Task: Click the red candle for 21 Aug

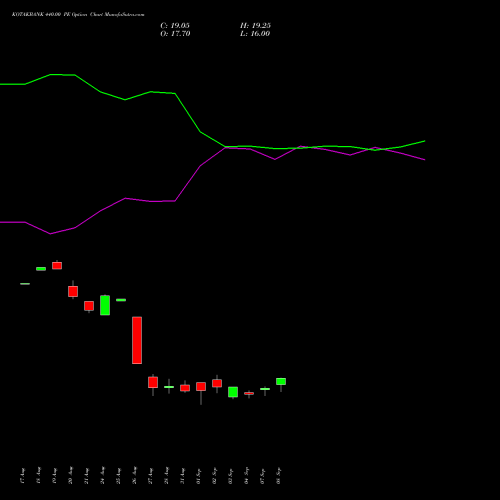Action: 89,306
